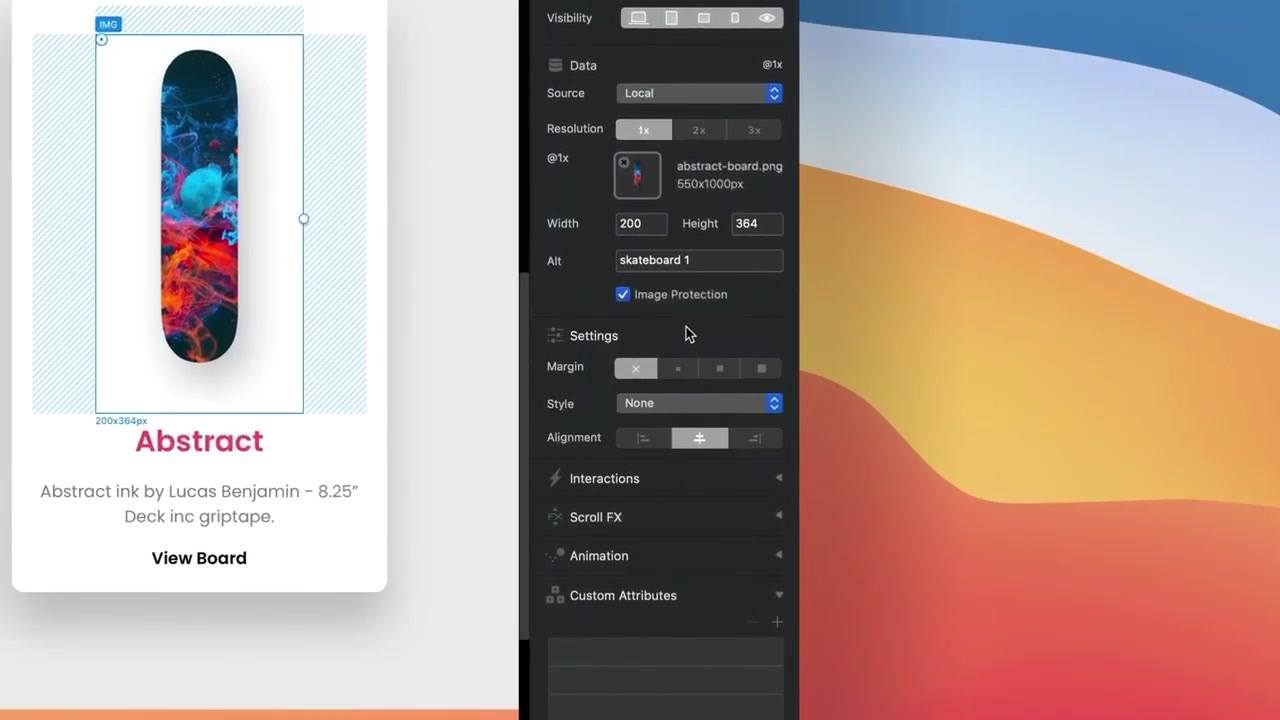Click the Animation section icon

pos(555,555)
